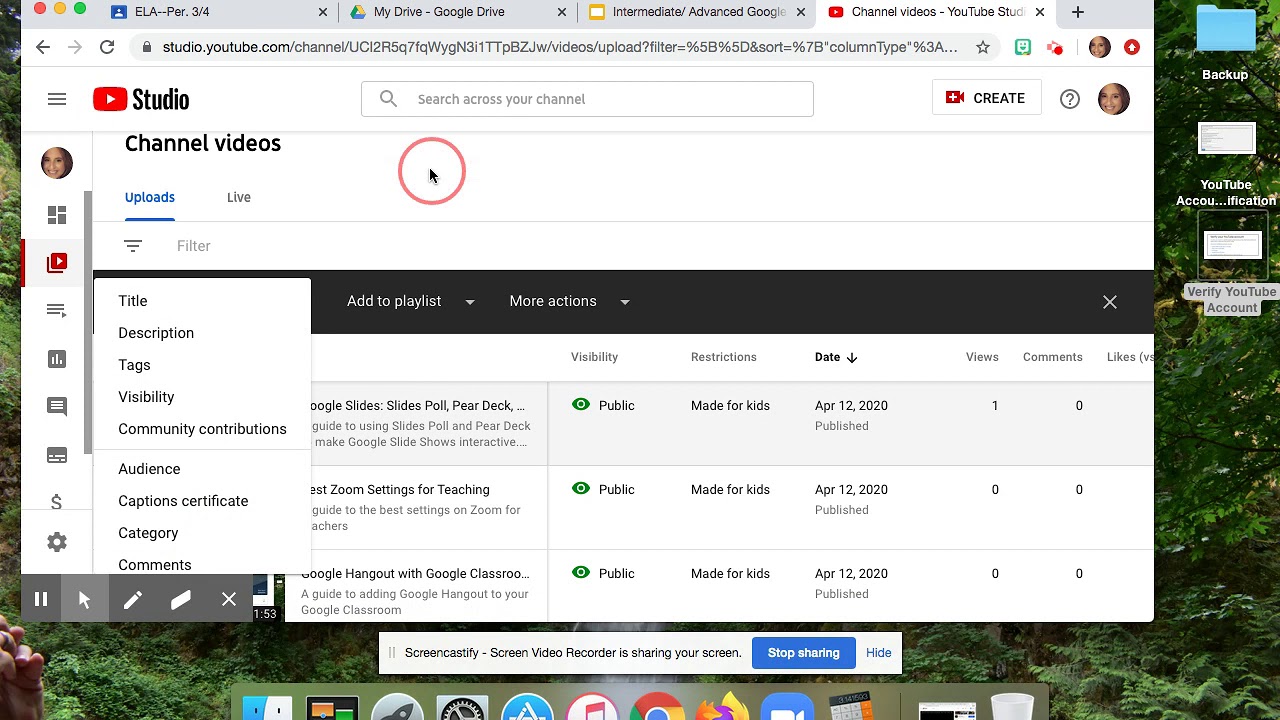
Task: Open Chrome from the dock
Action: point(657,708)
